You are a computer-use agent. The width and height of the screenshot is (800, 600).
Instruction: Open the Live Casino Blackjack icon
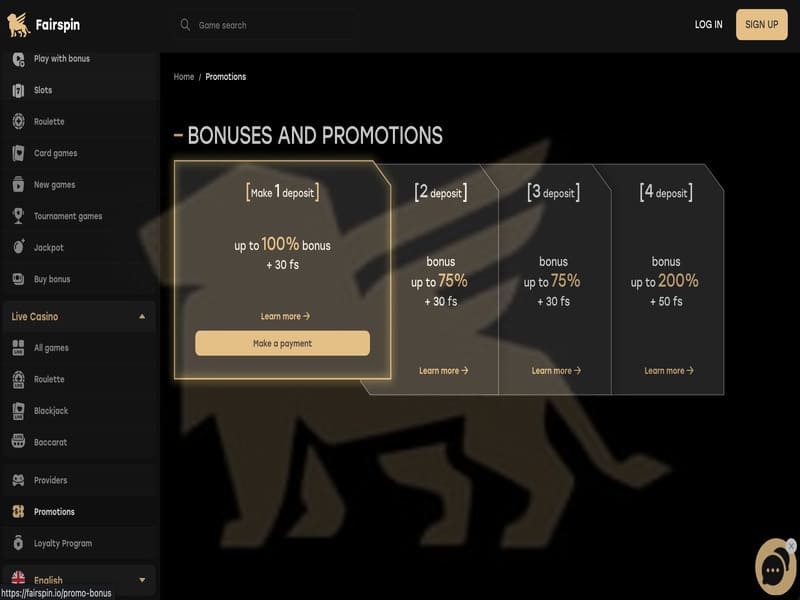pyautogui.click(x=18, y=411)
